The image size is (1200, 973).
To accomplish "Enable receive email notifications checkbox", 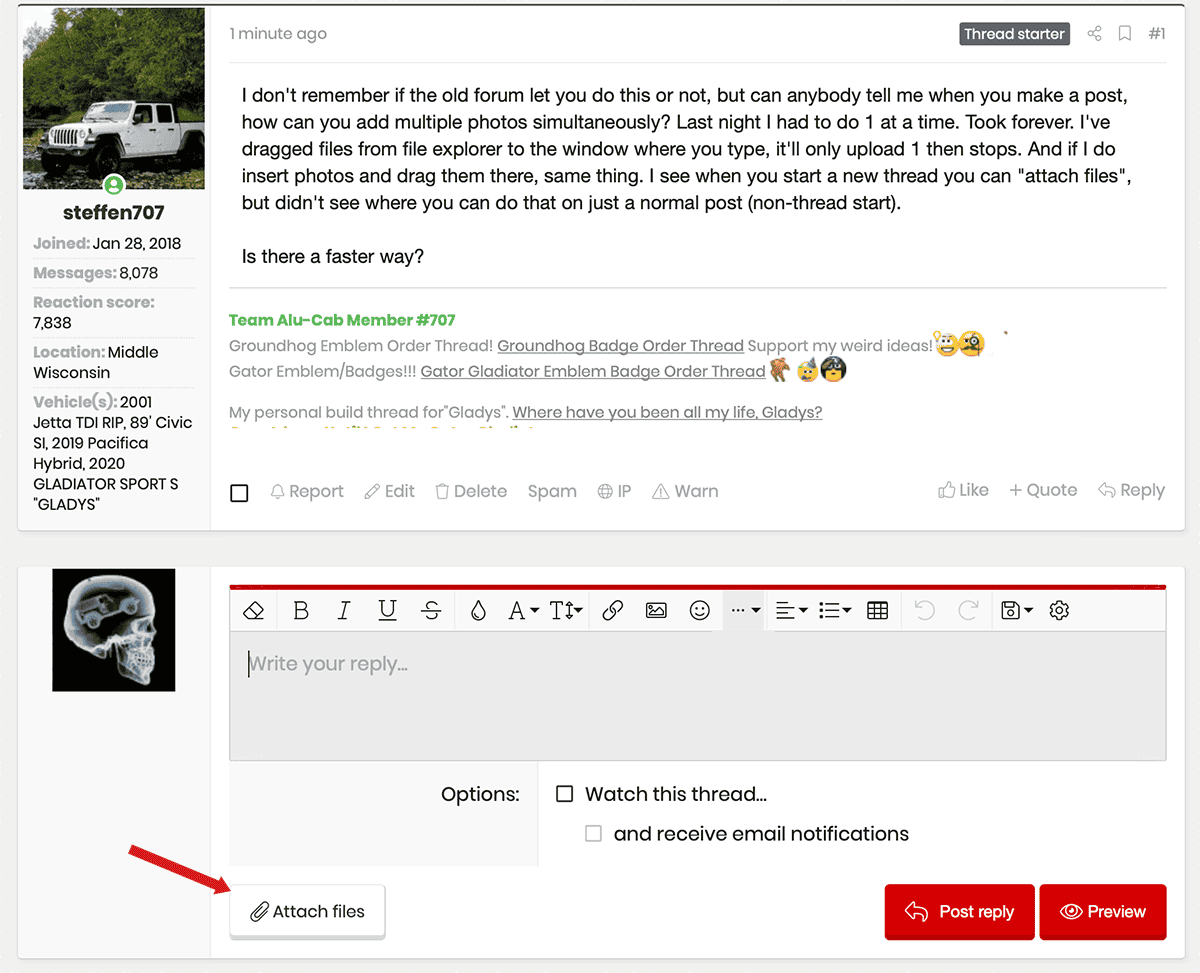I will coord(594,833).
